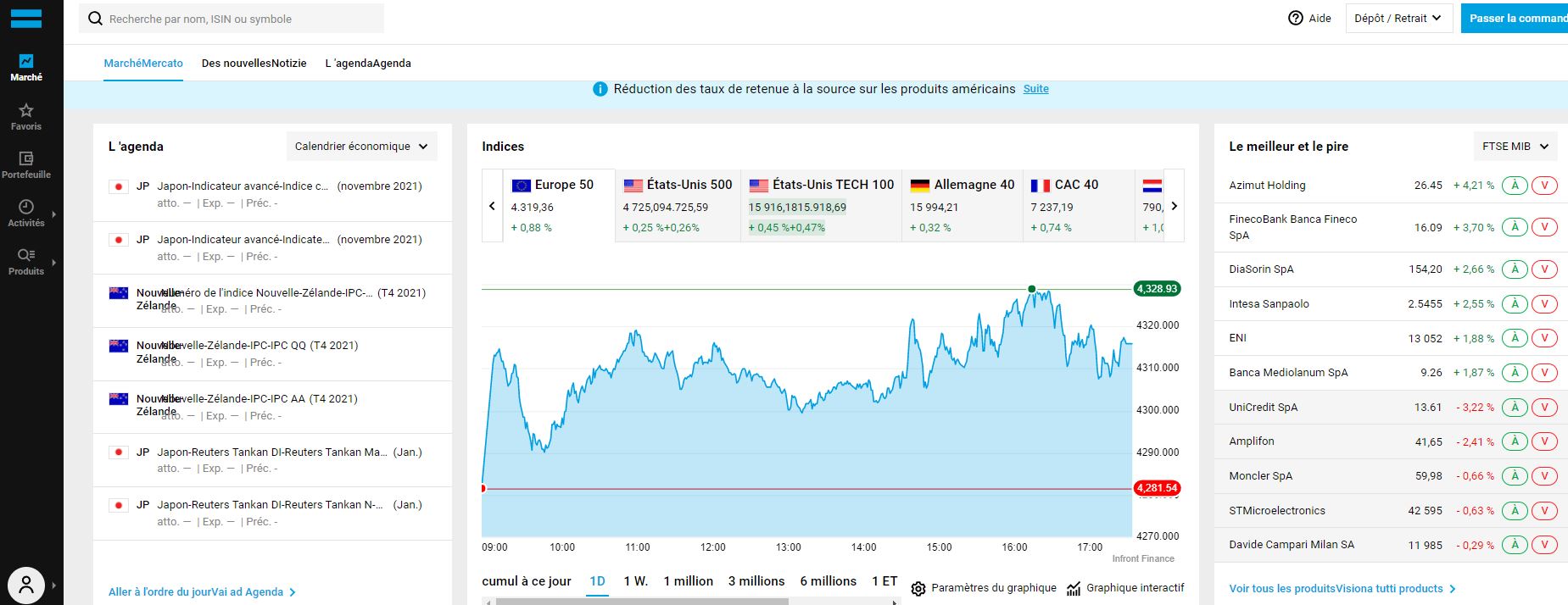1568x605 pixels.
Task: Select the 1D chart period
Action: coord(597,581)
